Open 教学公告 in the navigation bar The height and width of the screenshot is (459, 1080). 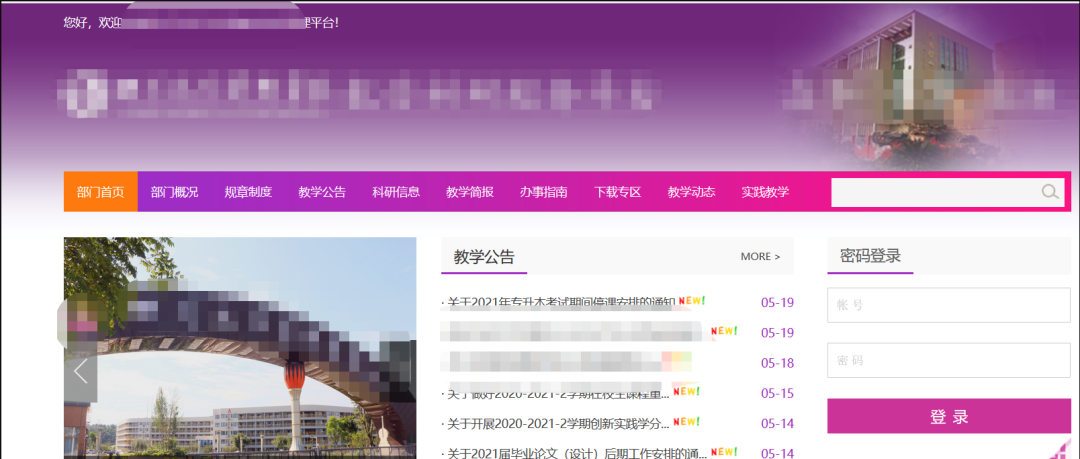coord(322,192)
